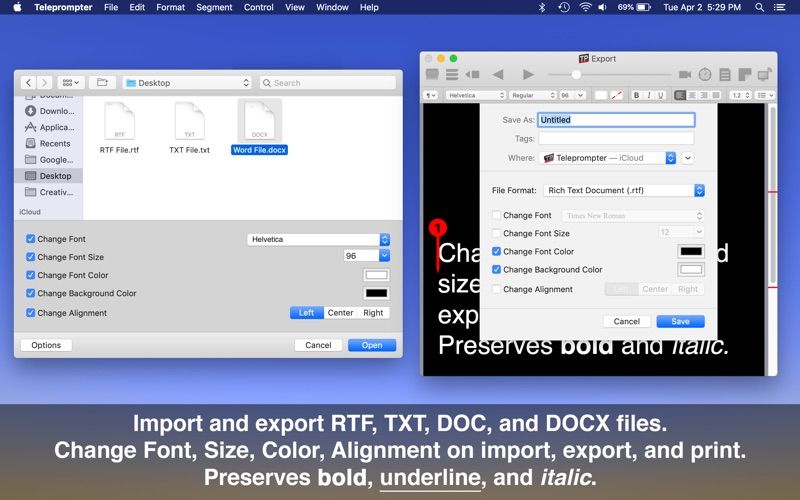
Task: Click the video camera icon in Export toolbar
Action: click(685, 74)
